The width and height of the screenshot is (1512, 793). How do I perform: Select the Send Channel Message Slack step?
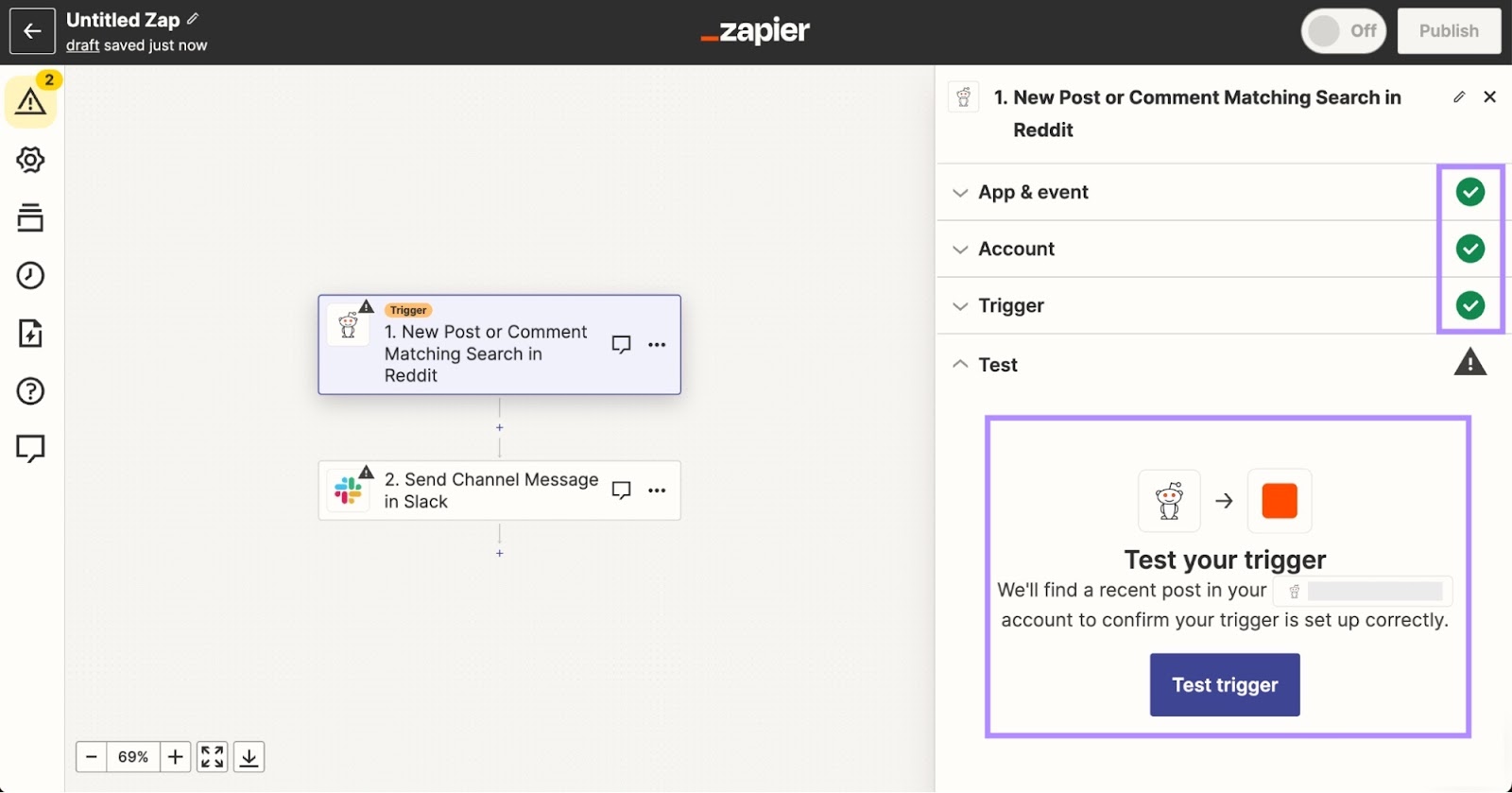coord(490,491)
